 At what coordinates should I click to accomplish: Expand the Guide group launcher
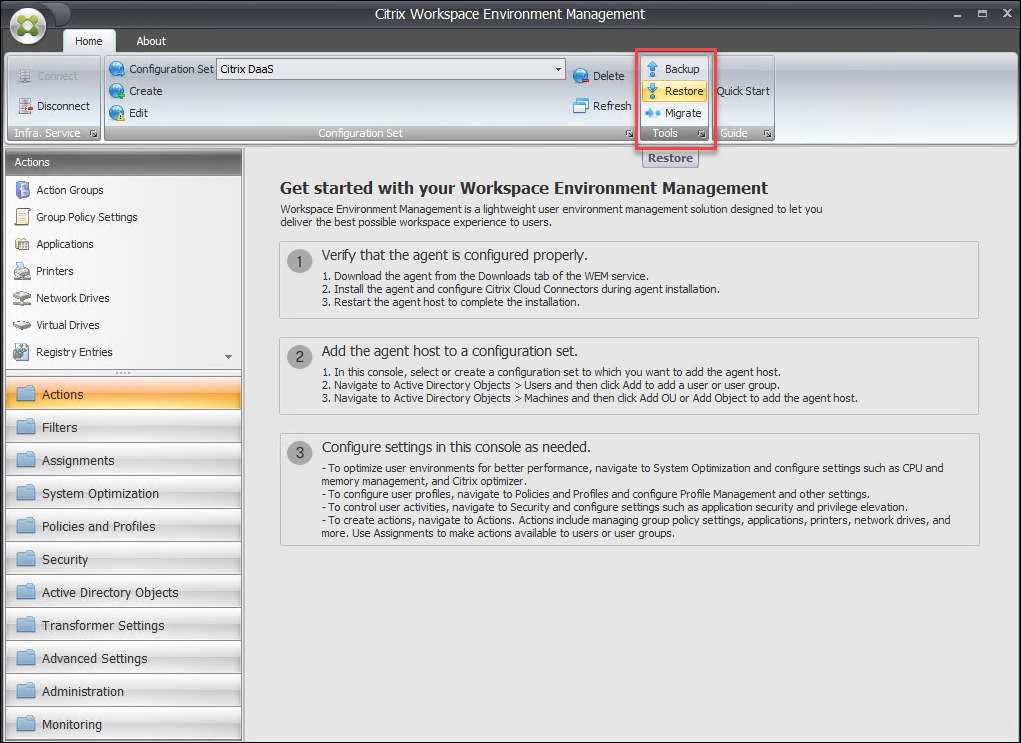point(768,133)
